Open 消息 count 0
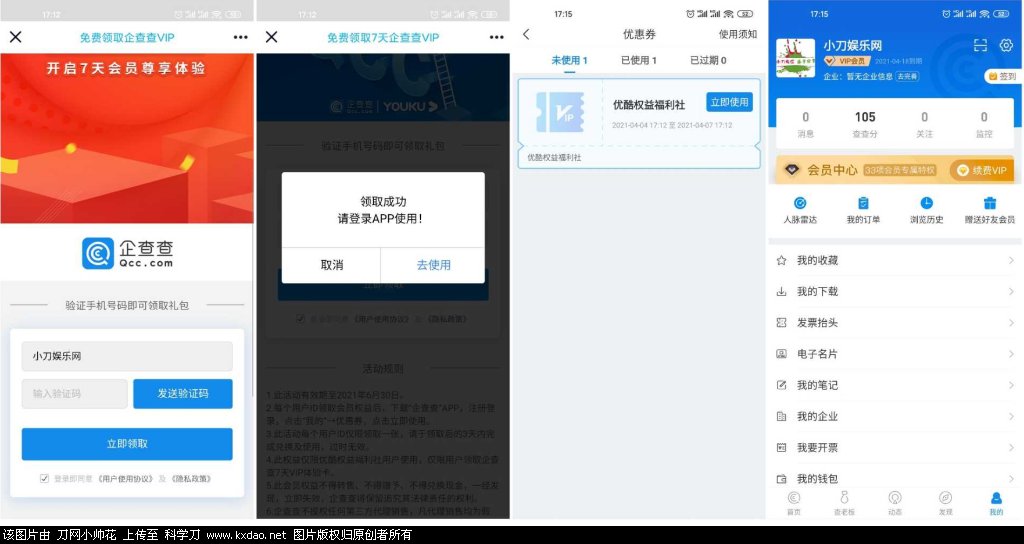This screenshot has height=544, width=1024. point(805,124)
